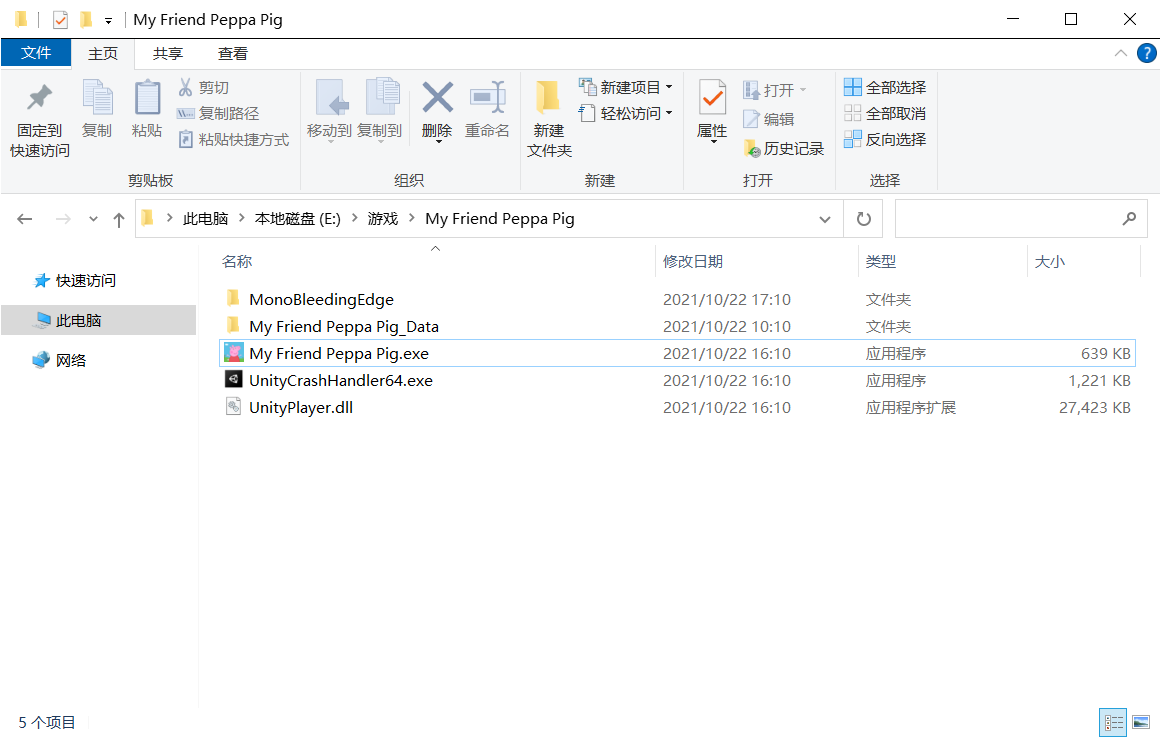This screenshot has width=1161, height=738.
Task: Click the Paste (粘贴) clipboard icon
Action: tap(147, 98)
